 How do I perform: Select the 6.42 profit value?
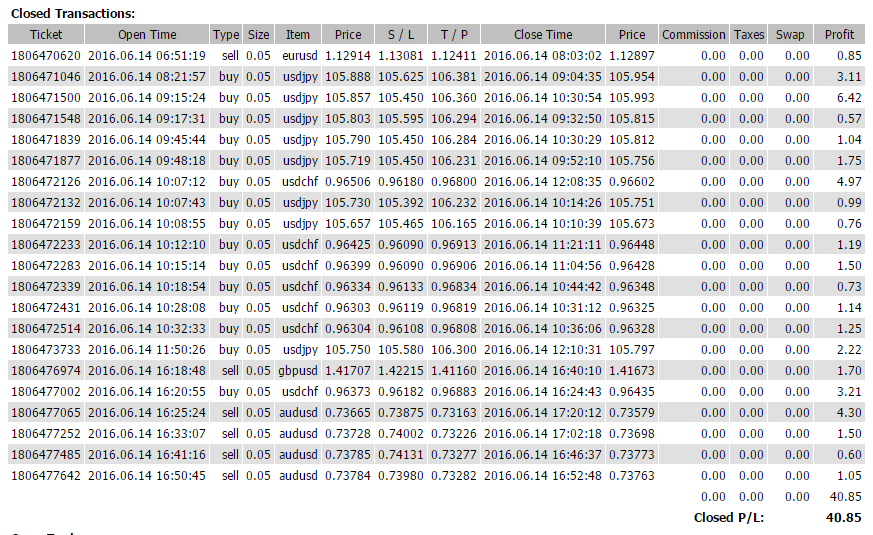848,97
